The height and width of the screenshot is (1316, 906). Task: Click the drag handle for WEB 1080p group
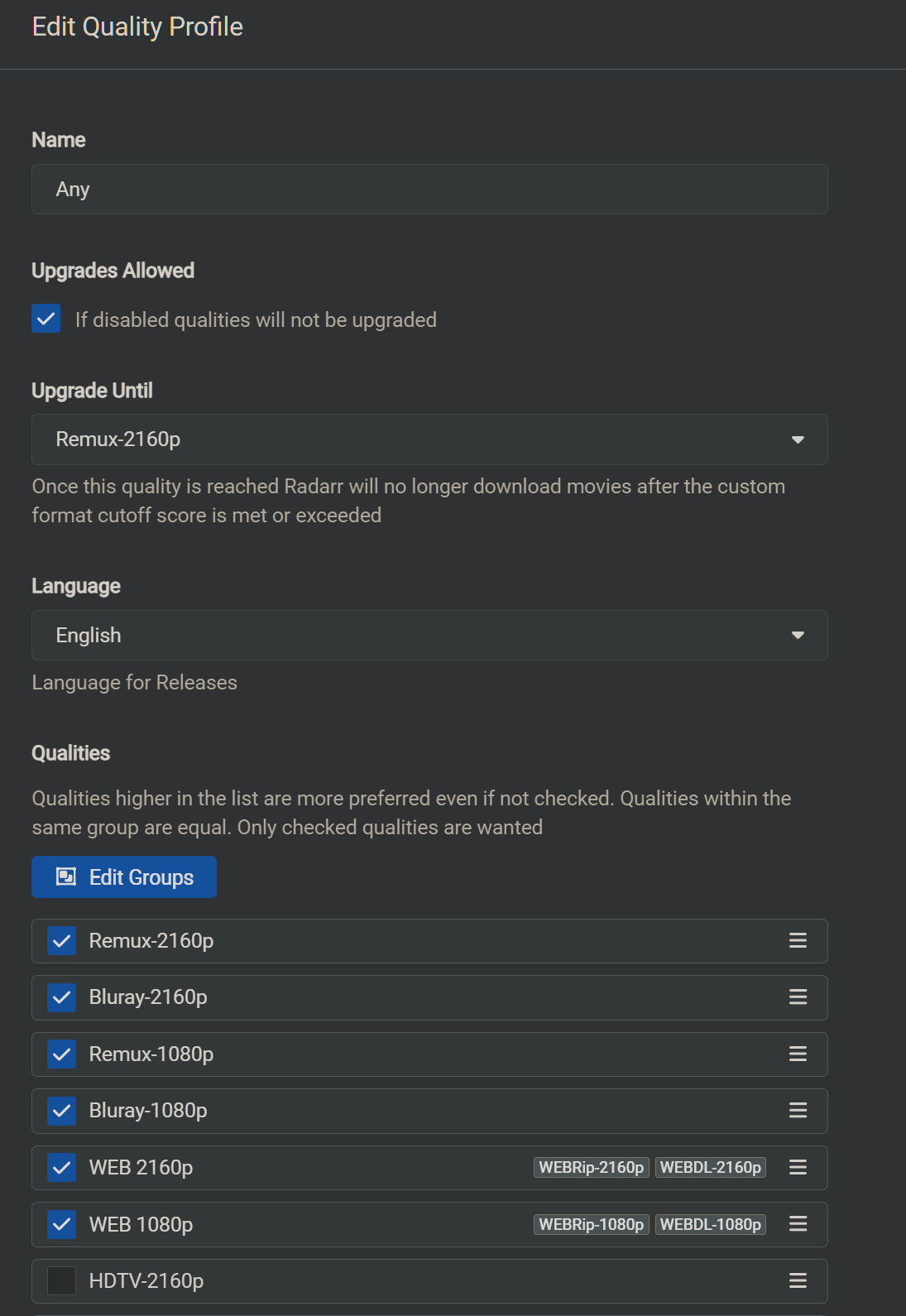tap(798, 1224)
